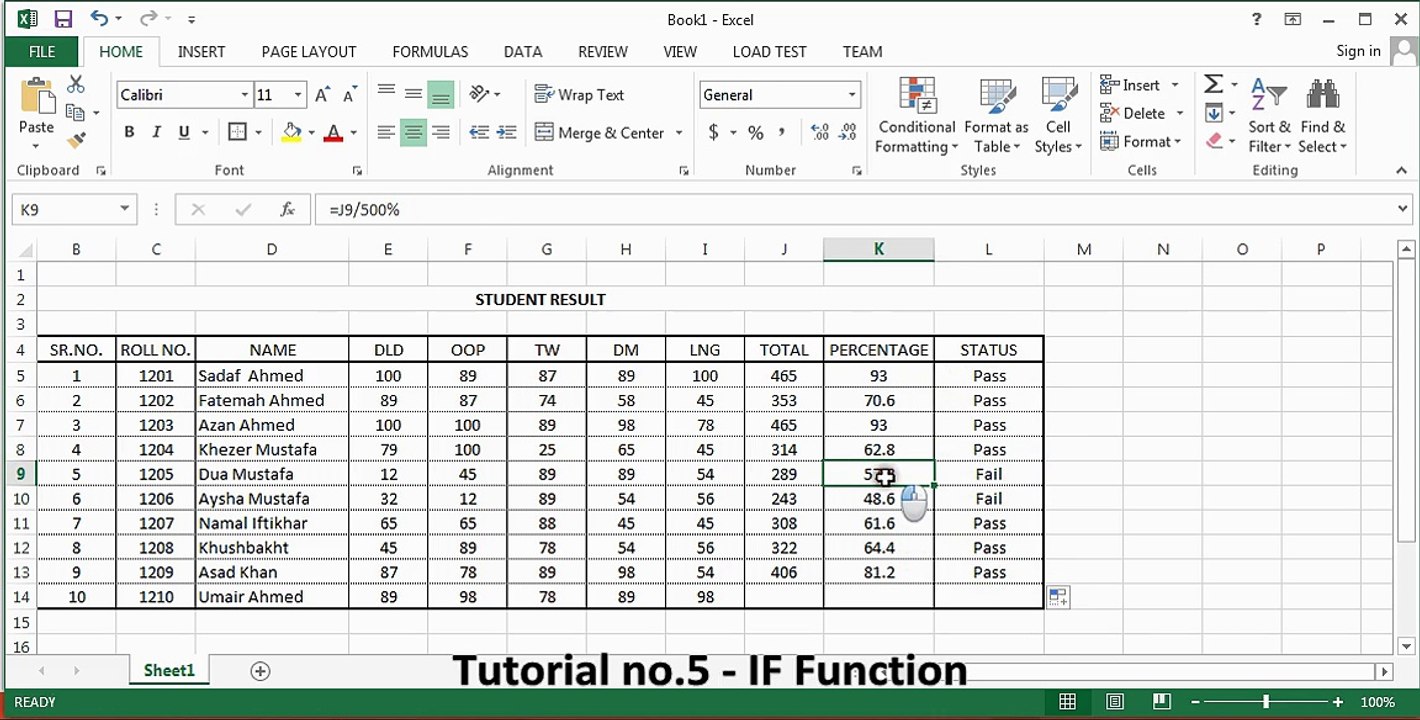1420x720 pixels.
Task: Toggle Align Right alignment
Action: (x=440, y=132)
